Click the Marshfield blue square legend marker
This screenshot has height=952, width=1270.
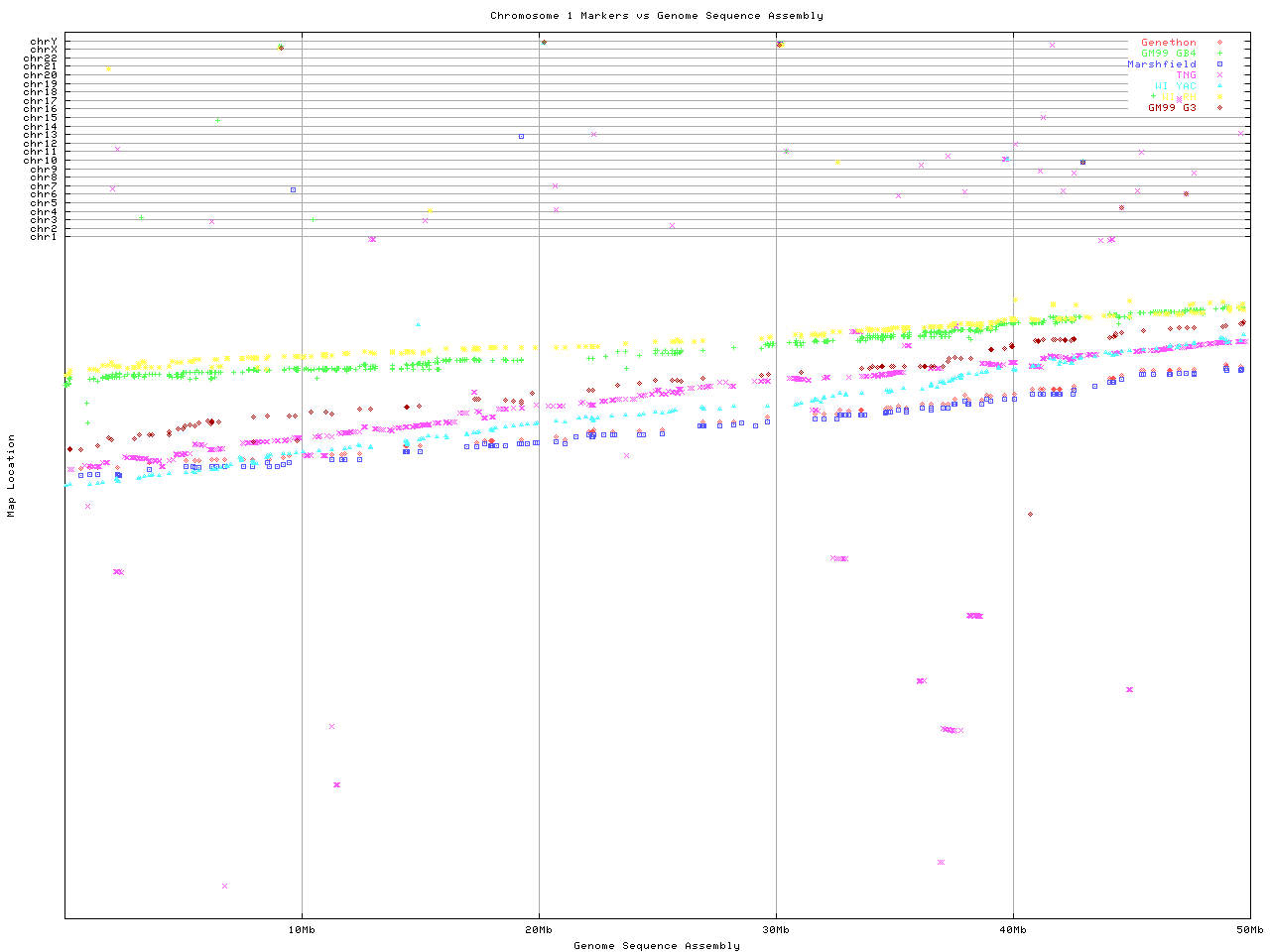tap(1219, 64)
